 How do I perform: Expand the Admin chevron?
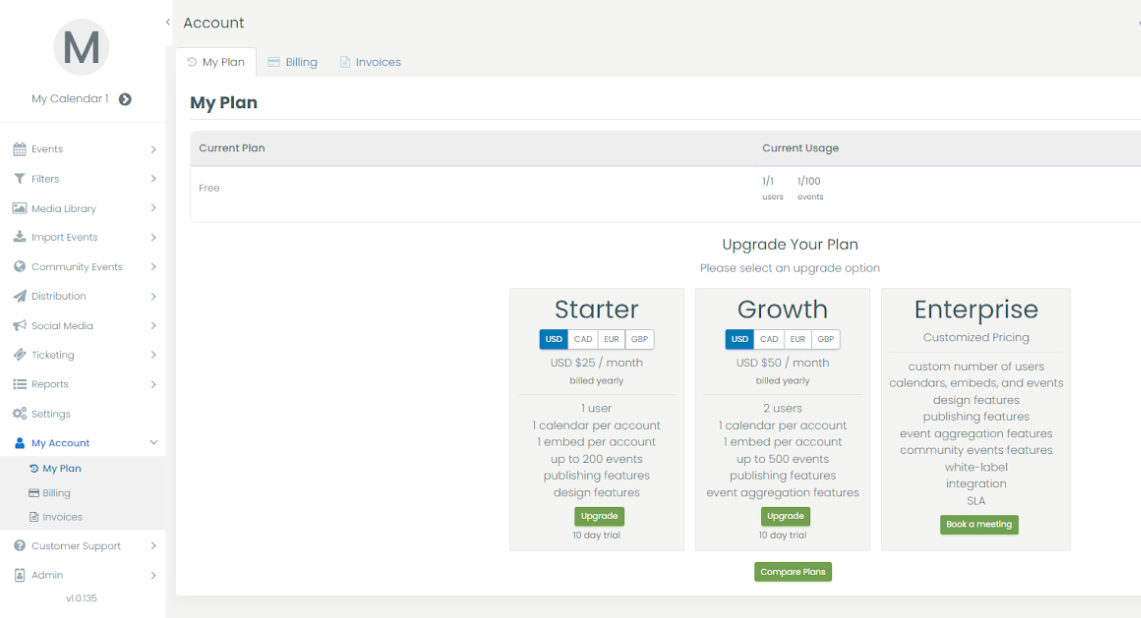click(x=154, y=575)
